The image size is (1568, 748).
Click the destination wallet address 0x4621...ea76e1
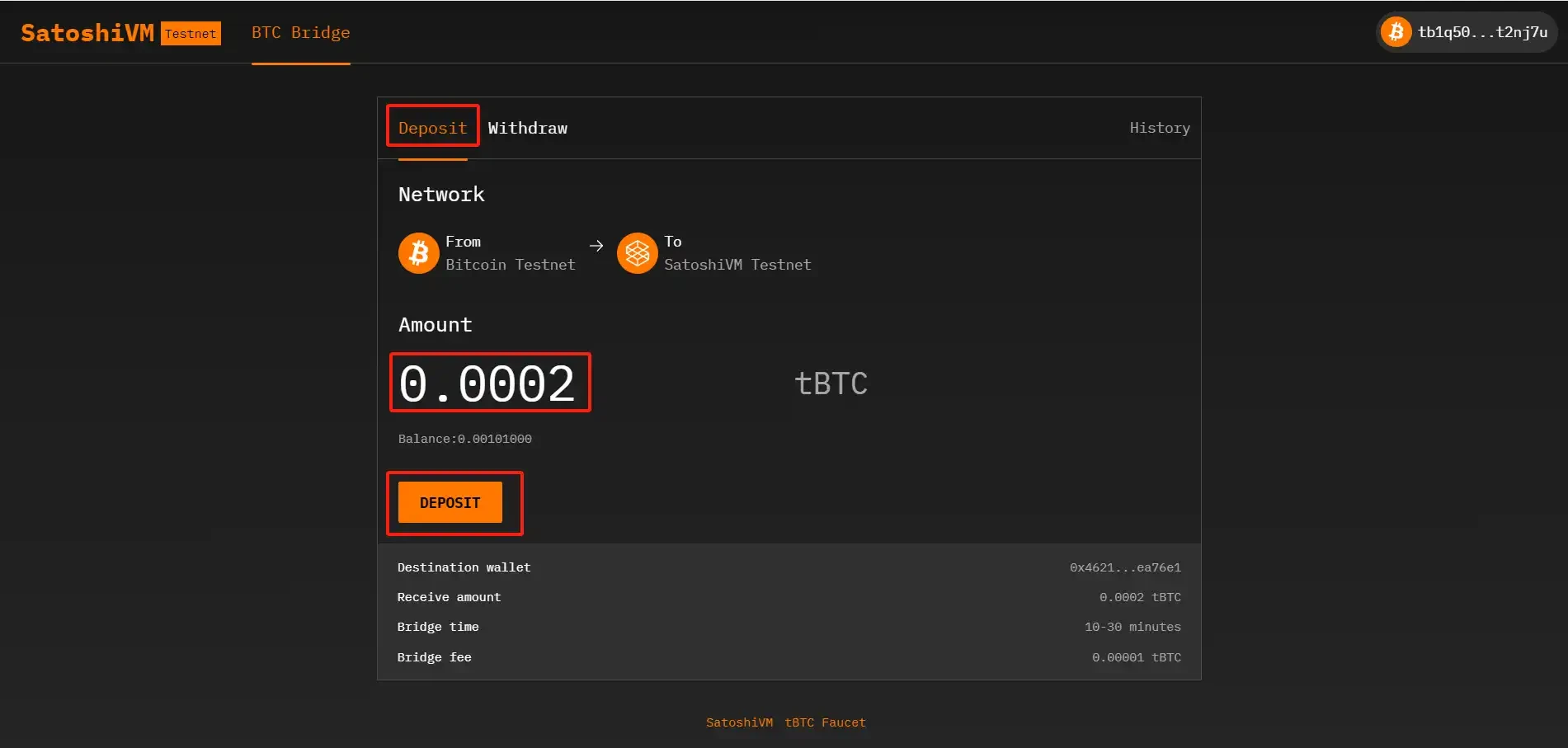tap(1124, 567)
